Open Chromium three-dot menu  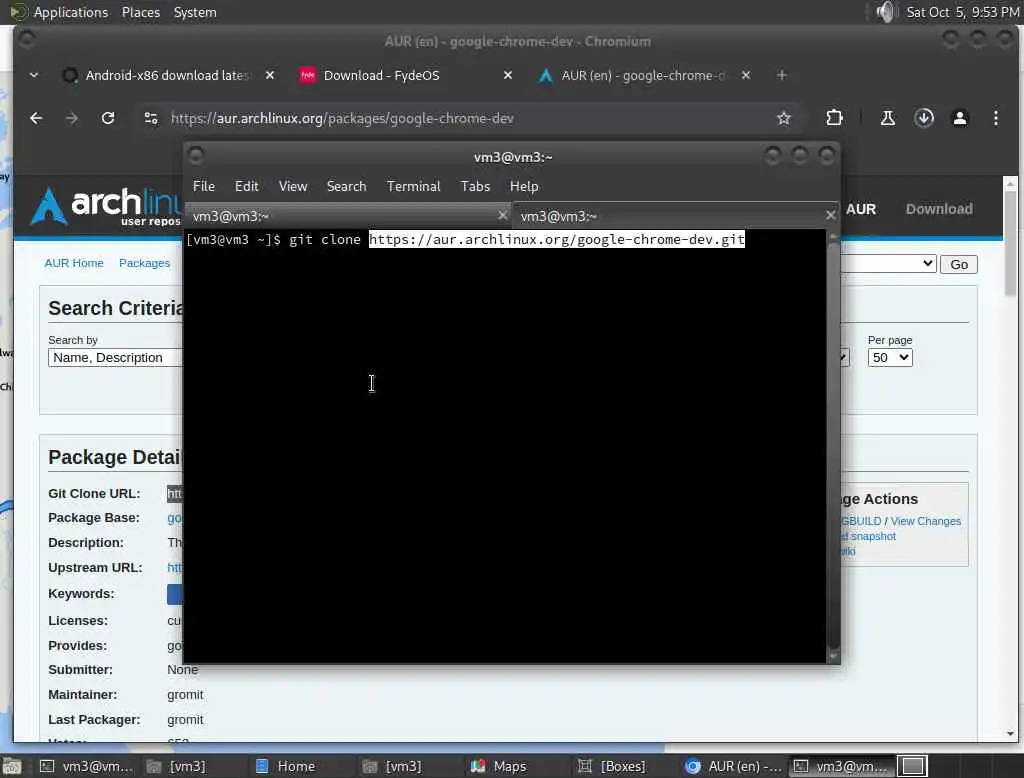coord(996,118)
